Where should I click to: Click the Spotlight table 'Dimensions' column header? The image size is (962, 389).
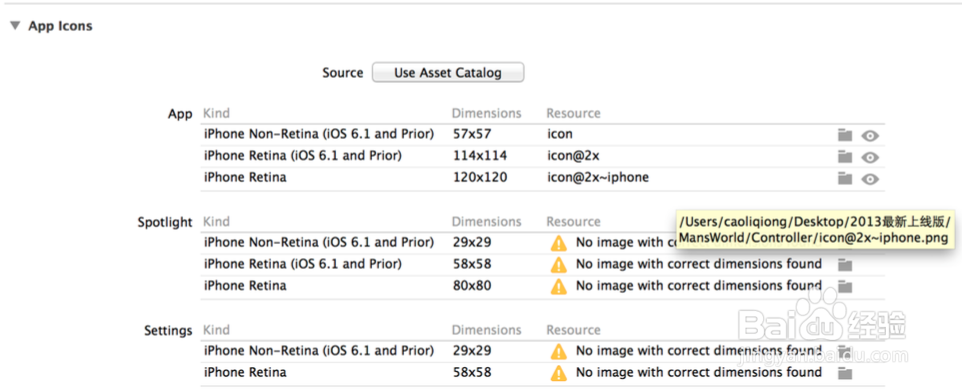click(x=487, y=221)
